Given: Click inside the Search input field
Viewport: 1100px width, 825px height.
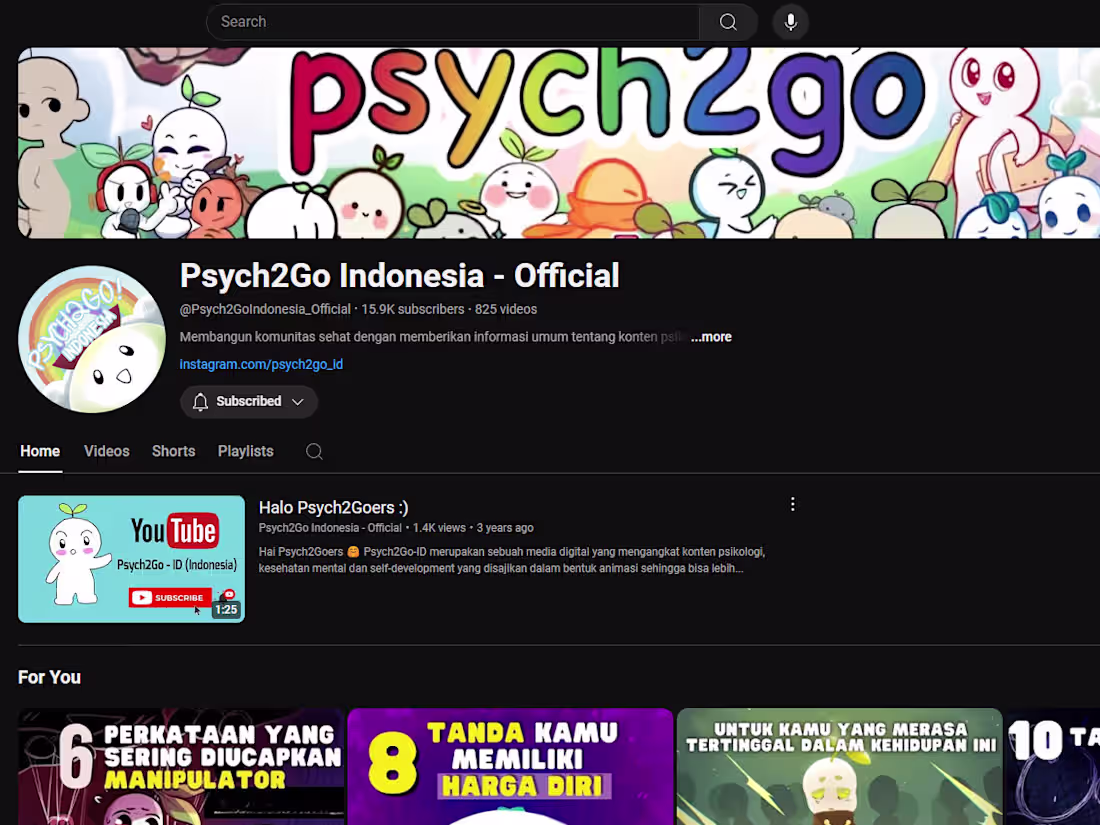Looking at the screenshot, I should point(450,21).
